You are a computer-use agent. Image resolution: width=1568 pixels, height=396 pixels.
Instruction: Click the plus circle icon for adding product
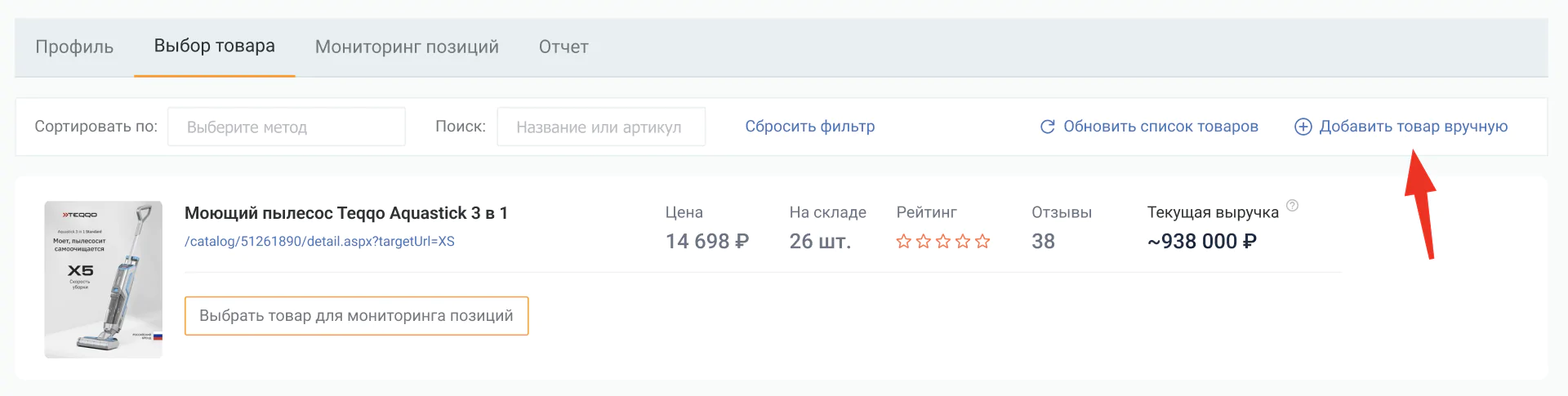[1303, 127]
